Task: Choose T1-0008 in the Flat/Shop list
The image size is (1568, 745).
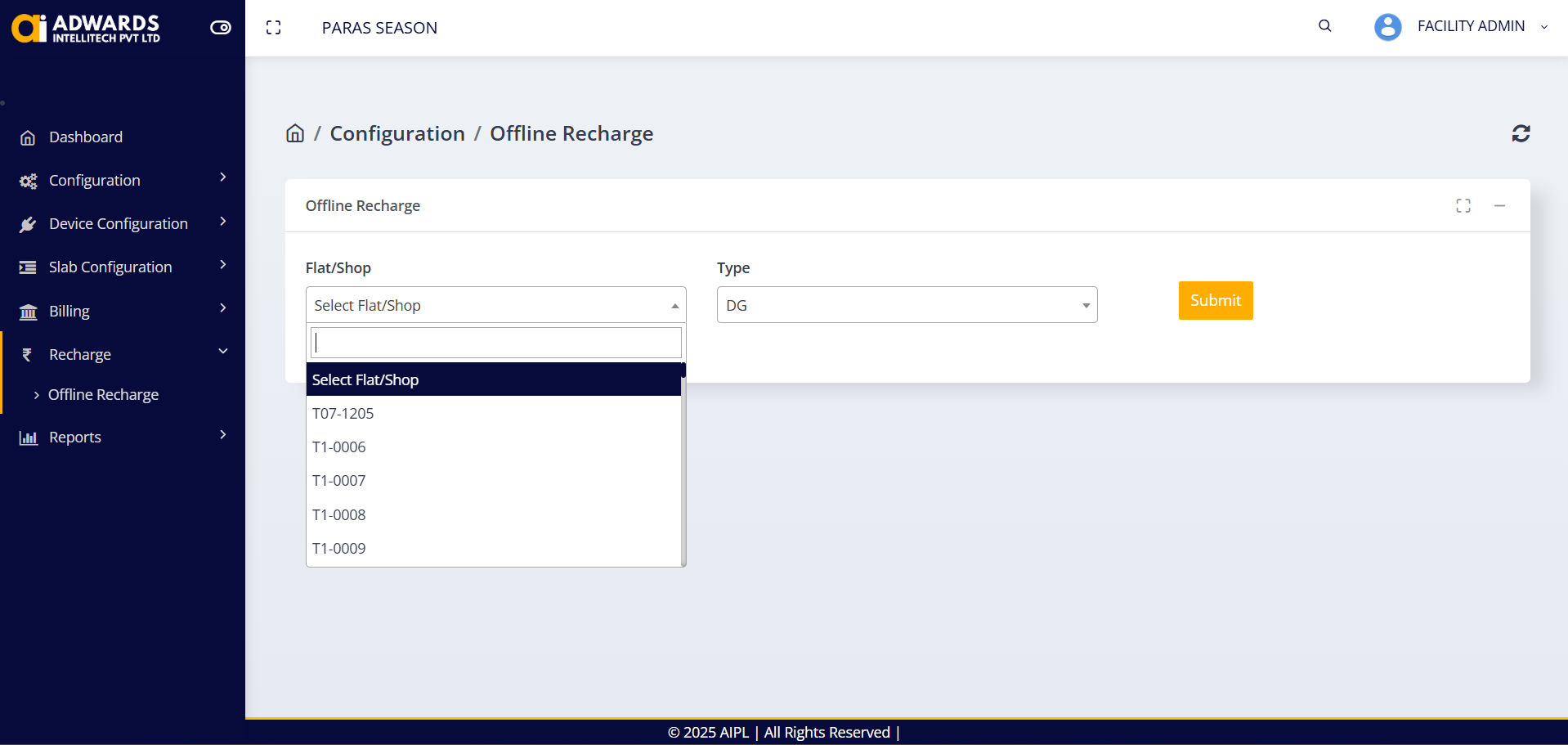Action: pos(339,515)
